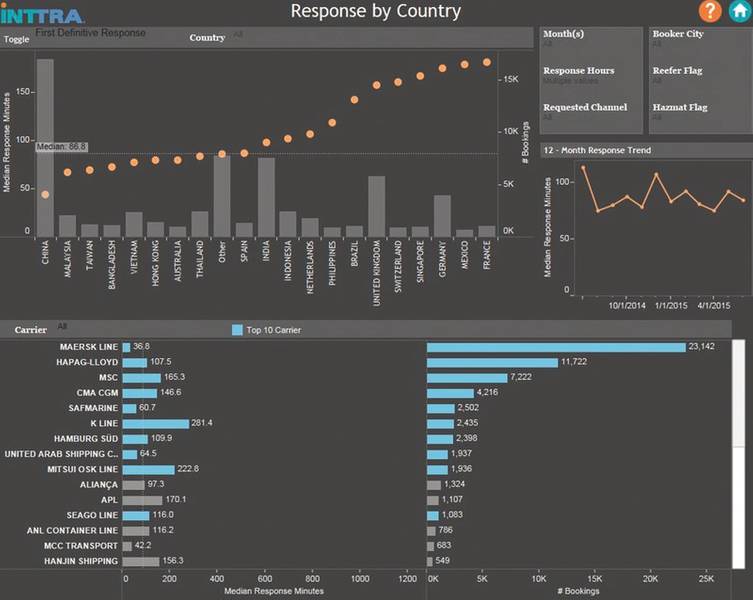753x600 pixels.
Task: Click the first point of the 12-Month trend line
Action: pyautogui.click(x=583, y=168)
